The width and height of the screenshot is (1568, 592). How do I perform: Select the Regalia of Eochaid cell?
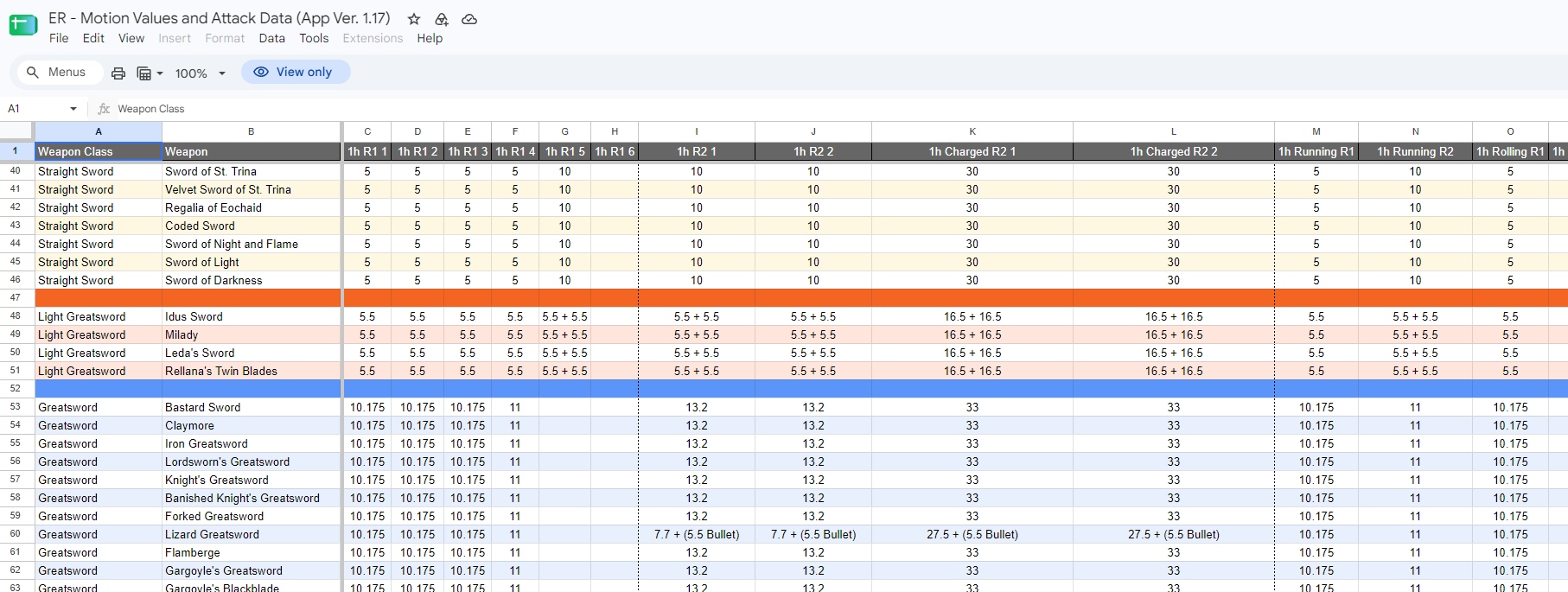[252, 207]
